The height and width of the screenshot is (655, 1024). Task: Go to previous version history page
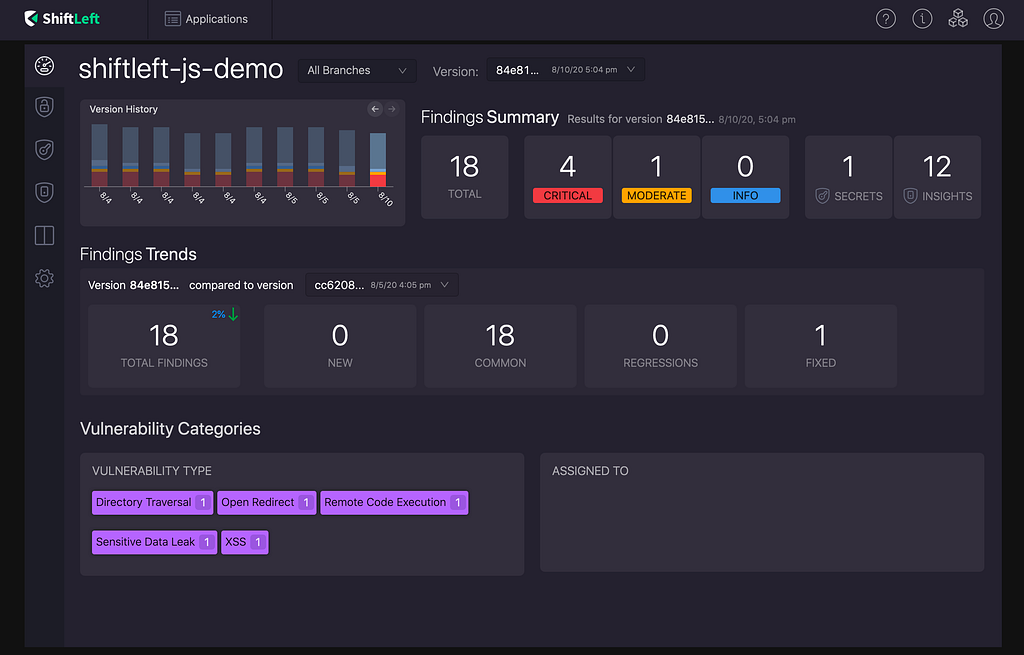tap(375, 109)
